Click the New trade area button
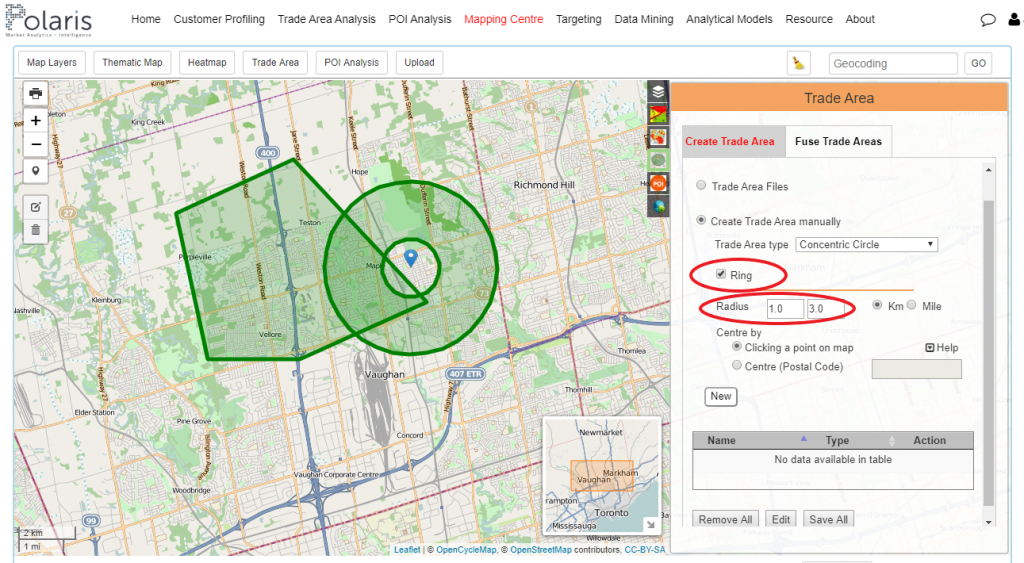The height and width of the screenshot is (563, 1024). point(721,396)
